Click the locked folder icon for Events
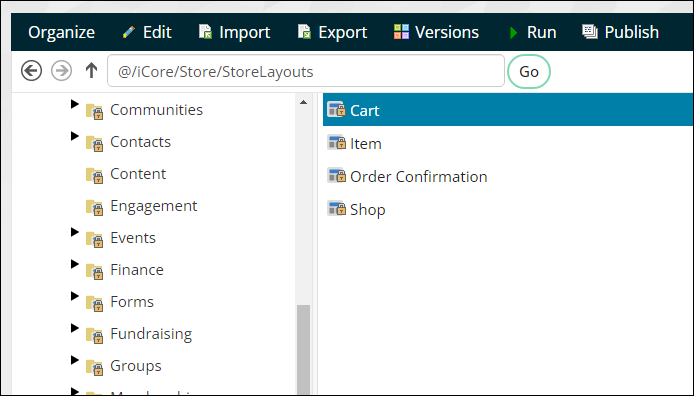 click(95, 239)
